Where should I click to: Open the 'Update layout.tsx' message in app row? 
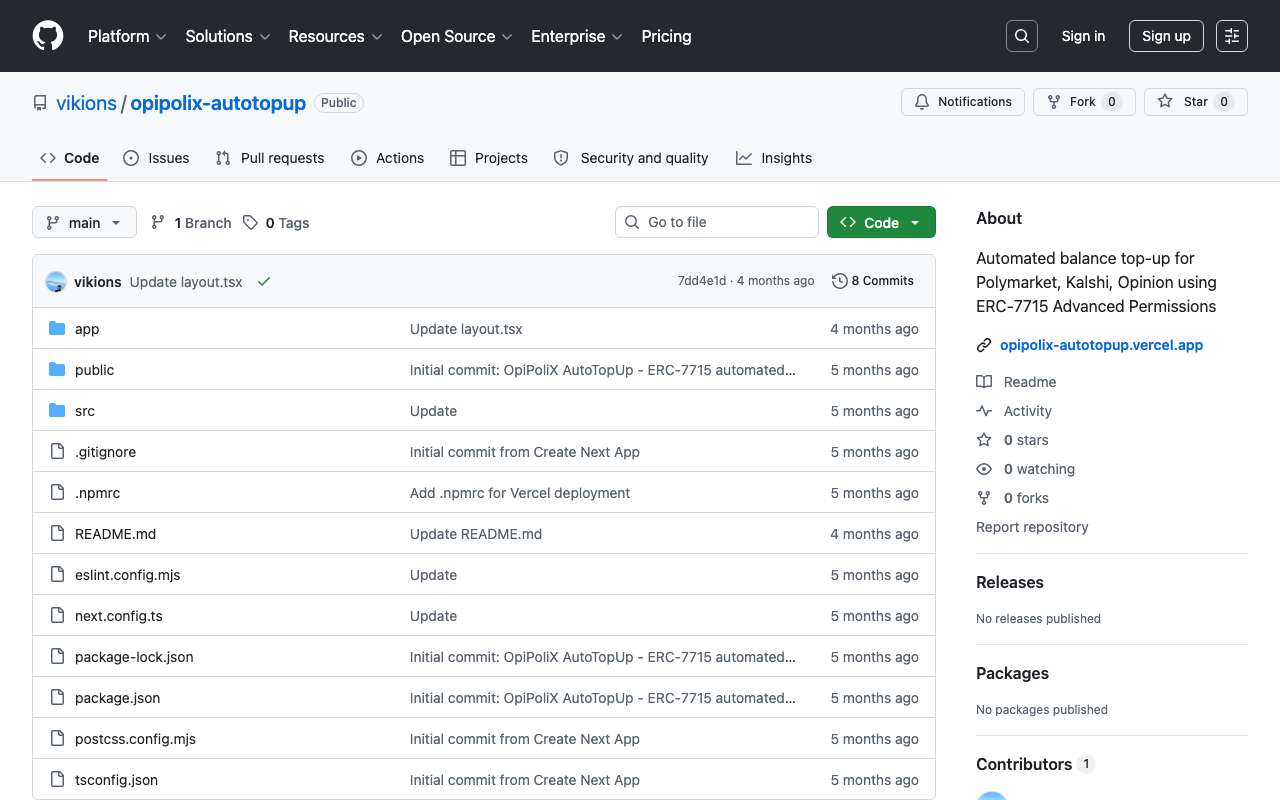tap(466, 329)
